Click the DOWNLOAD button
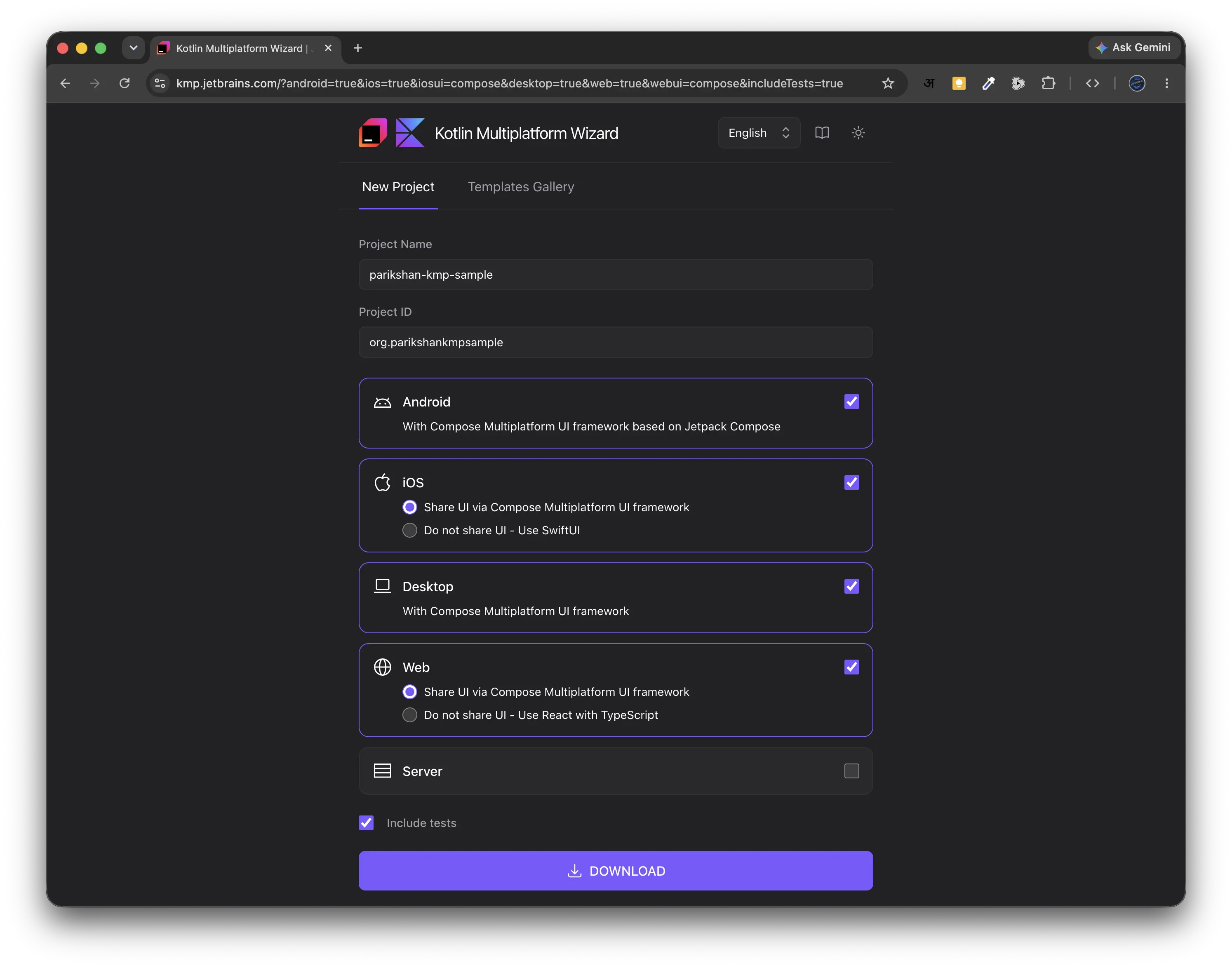This screenshot has height=968, width=1232. click(616, 871)
